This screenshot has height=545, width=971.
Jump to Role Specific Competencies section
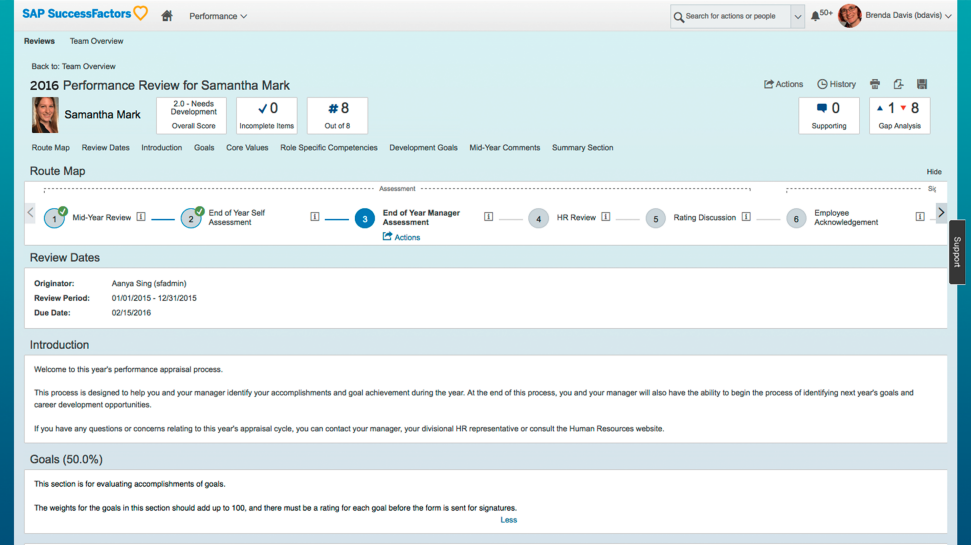coord(328,147)
